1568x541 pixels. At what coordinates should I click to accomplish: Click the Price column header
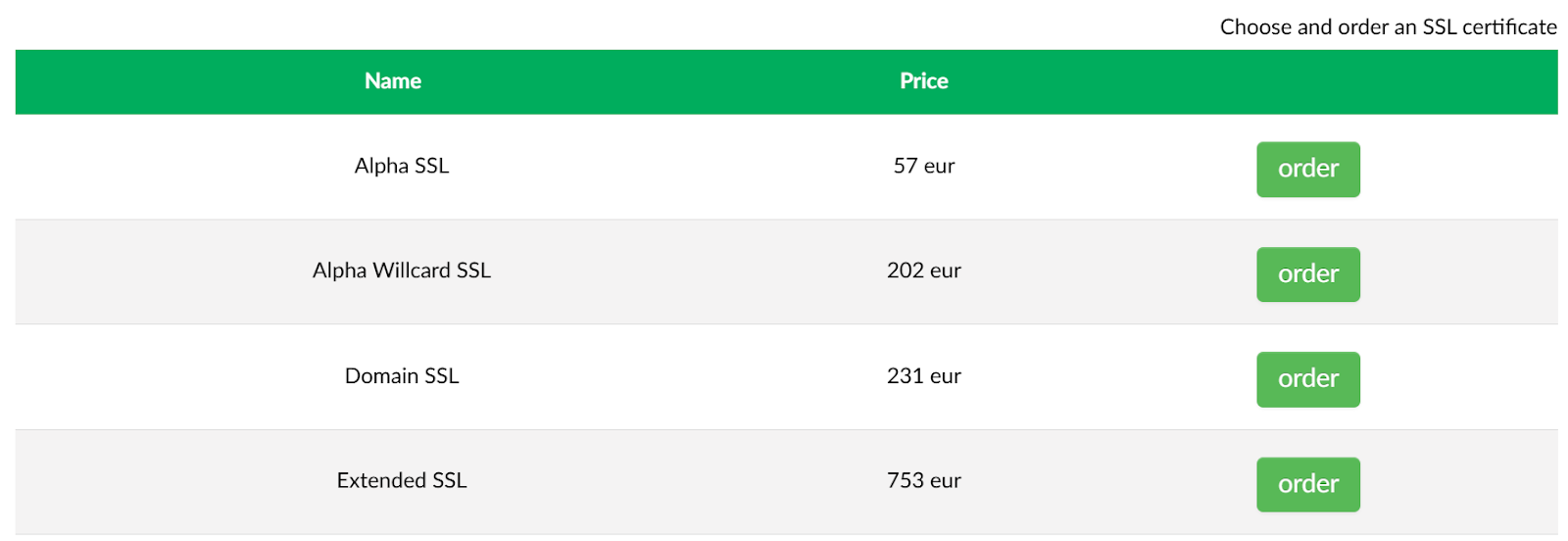923,81
